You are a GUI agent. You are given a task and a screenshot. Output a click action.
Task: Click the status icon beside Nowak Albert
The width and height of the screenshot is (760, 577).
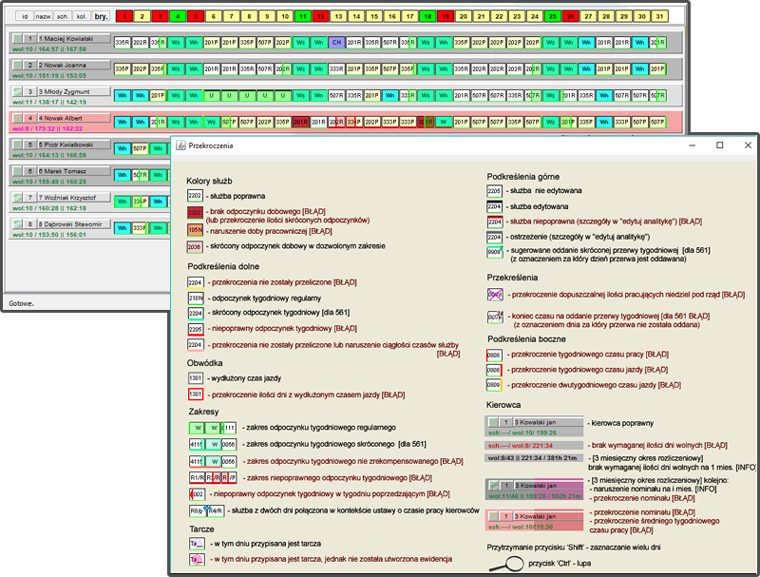pyautogui.click(x=17, y=118)
